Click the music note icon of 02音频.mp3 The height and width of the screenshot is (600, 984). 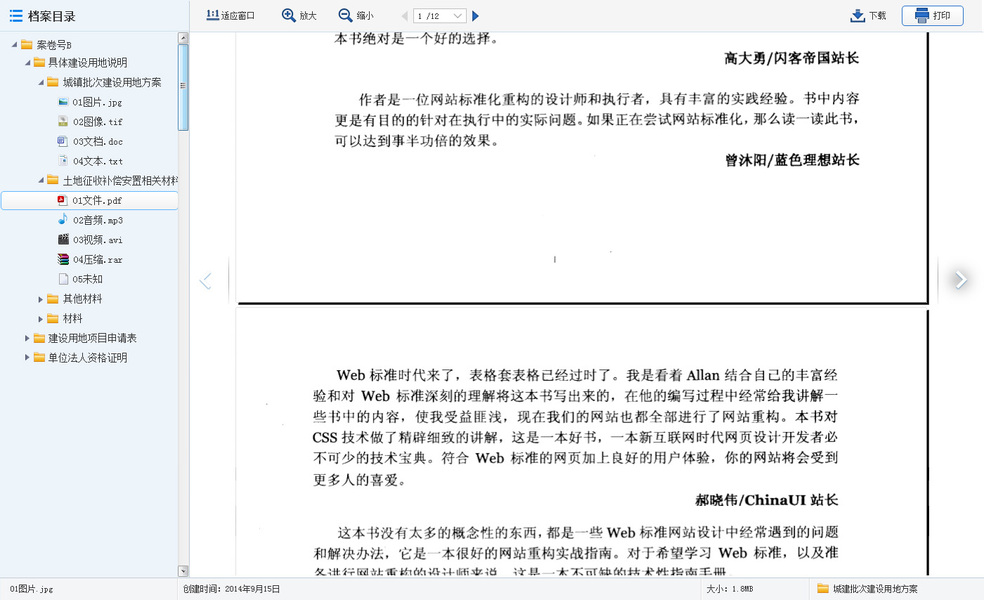pos(63,219)
